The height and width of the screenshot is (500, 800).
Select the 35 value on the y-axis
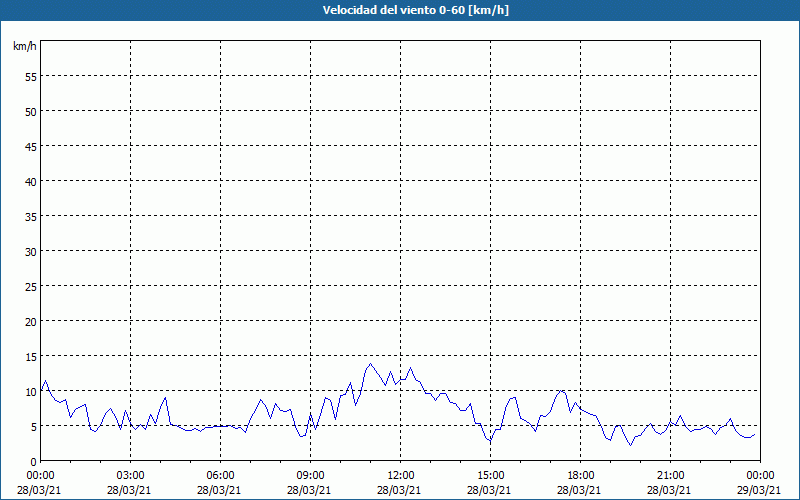point(31,216)
